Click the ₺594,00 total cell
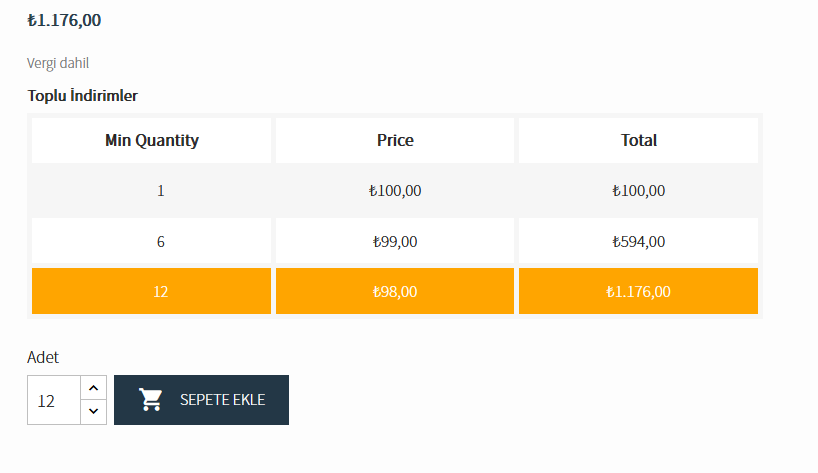 pyautogui.click(x=639, y=241)
